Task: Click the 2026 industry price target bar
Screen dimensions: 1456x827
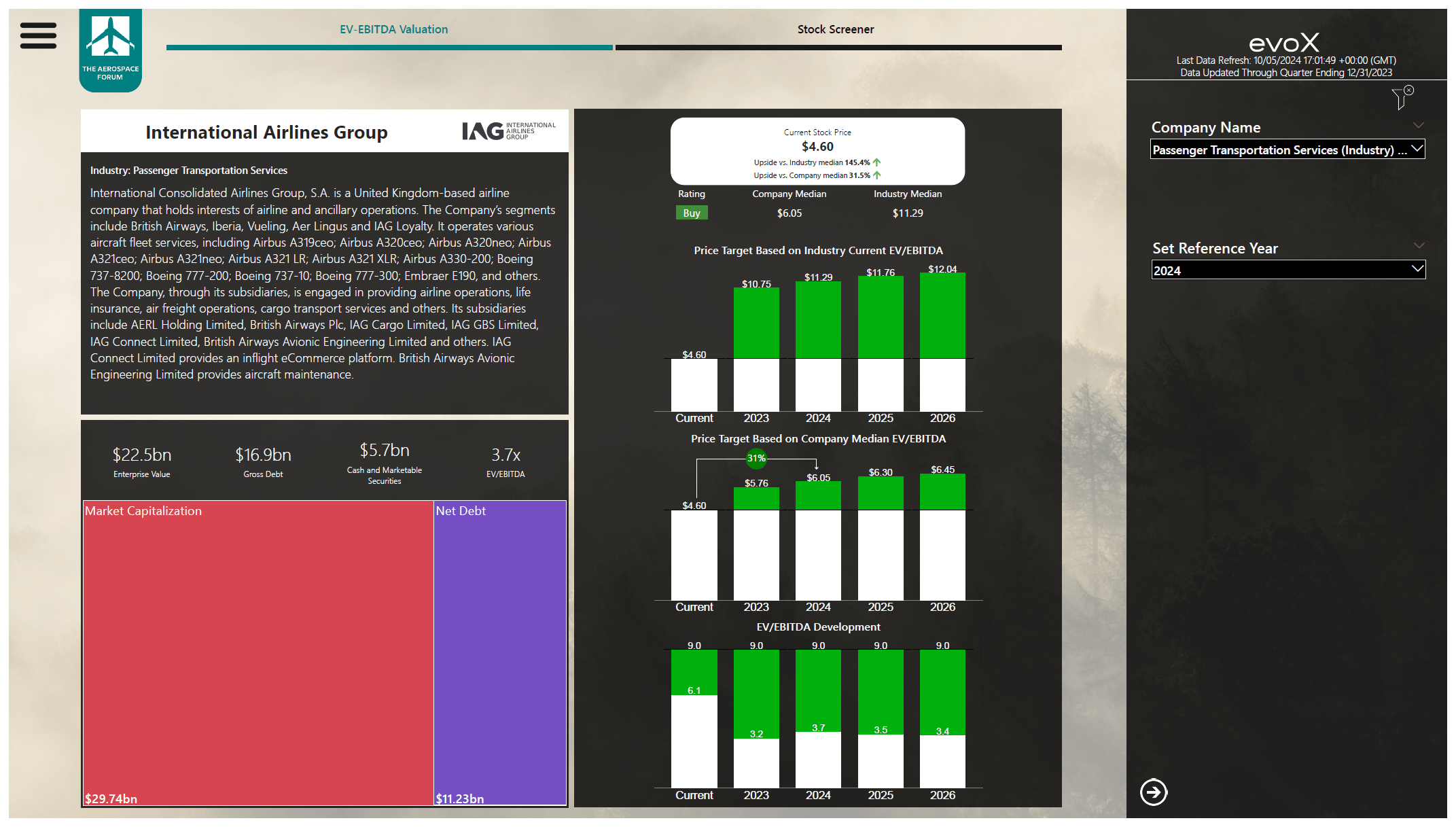Action: pyautogui.click(x=942, y=316)
